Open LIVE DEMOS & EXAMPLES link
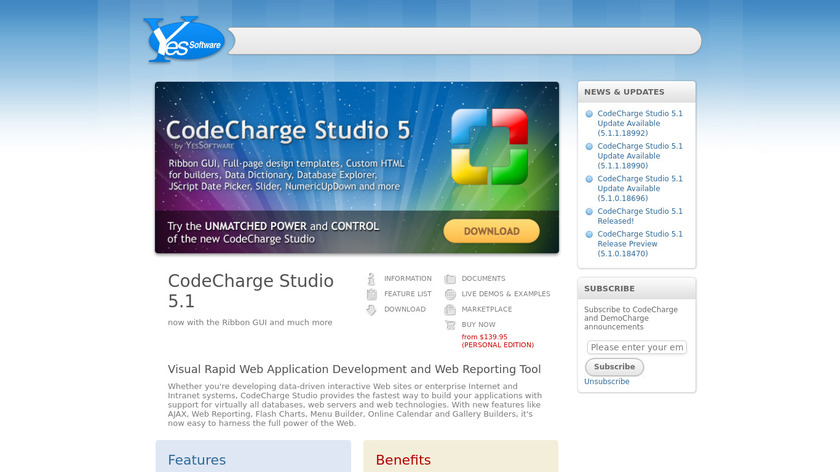This screenshot has width=840, height=472. (506, 294)
